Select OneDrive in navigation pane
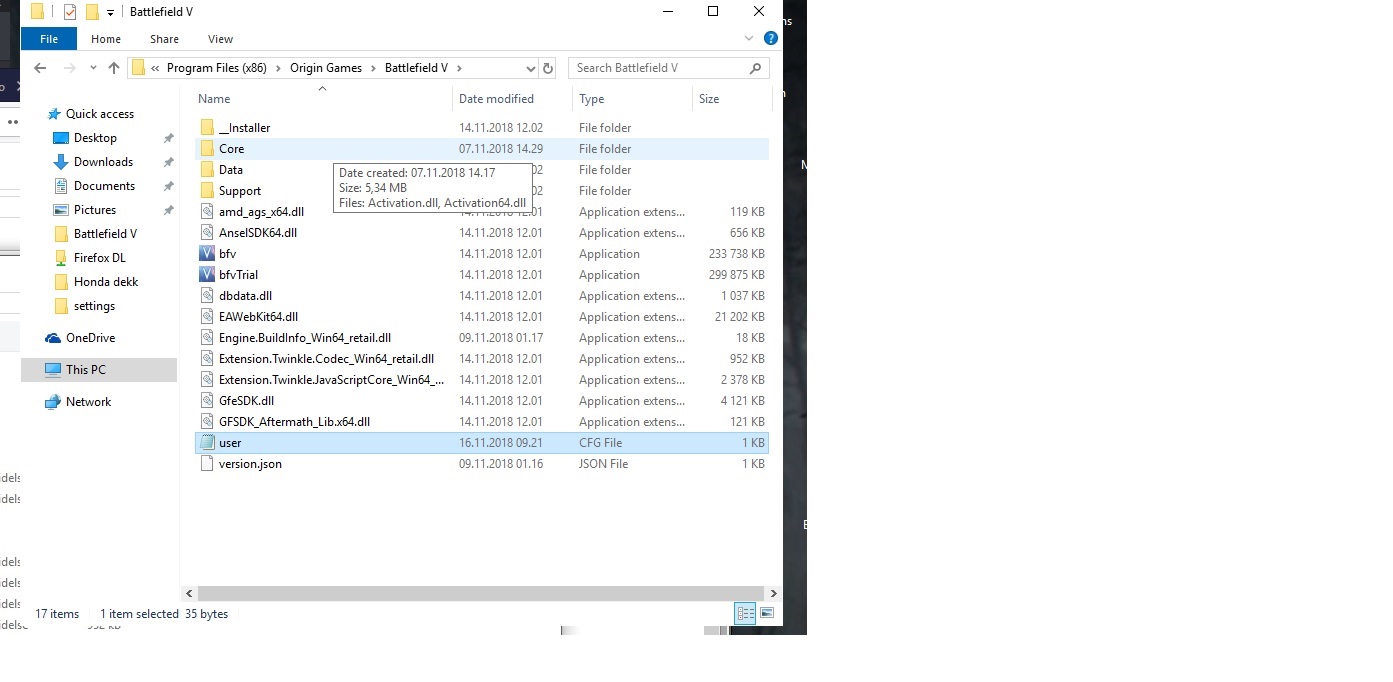This screenshot has height=682, width=1393. click(90, 338)
